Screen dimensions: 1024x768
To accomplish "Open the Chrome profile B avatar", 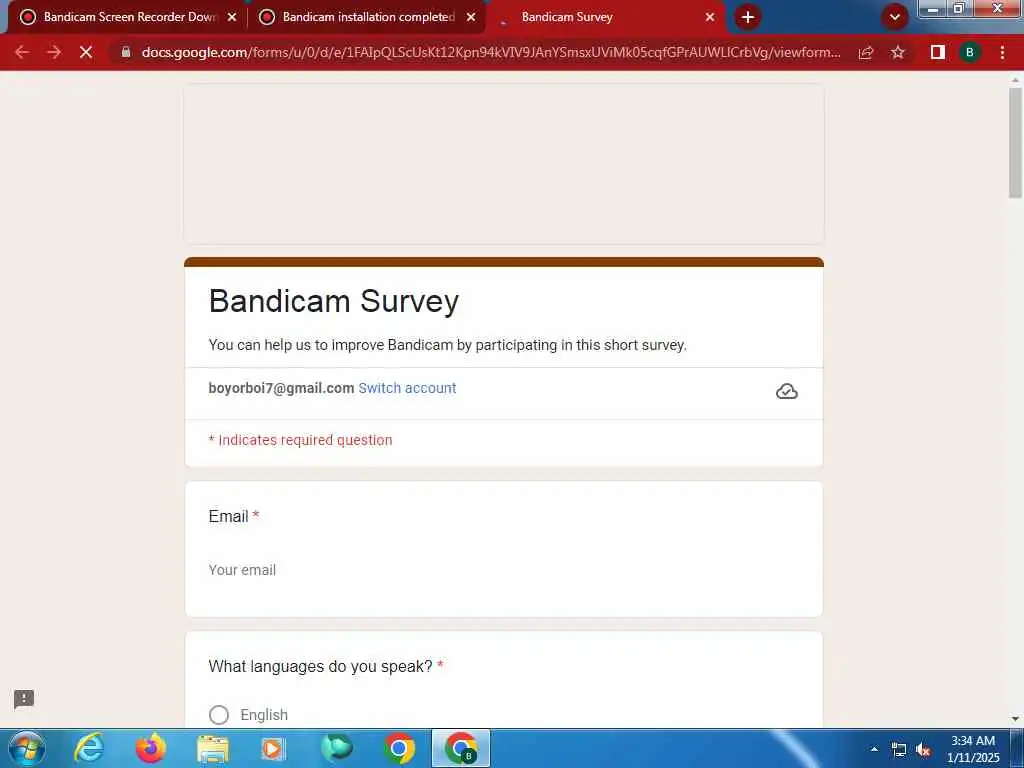I will pyautogui.click(x=970, y=52).
